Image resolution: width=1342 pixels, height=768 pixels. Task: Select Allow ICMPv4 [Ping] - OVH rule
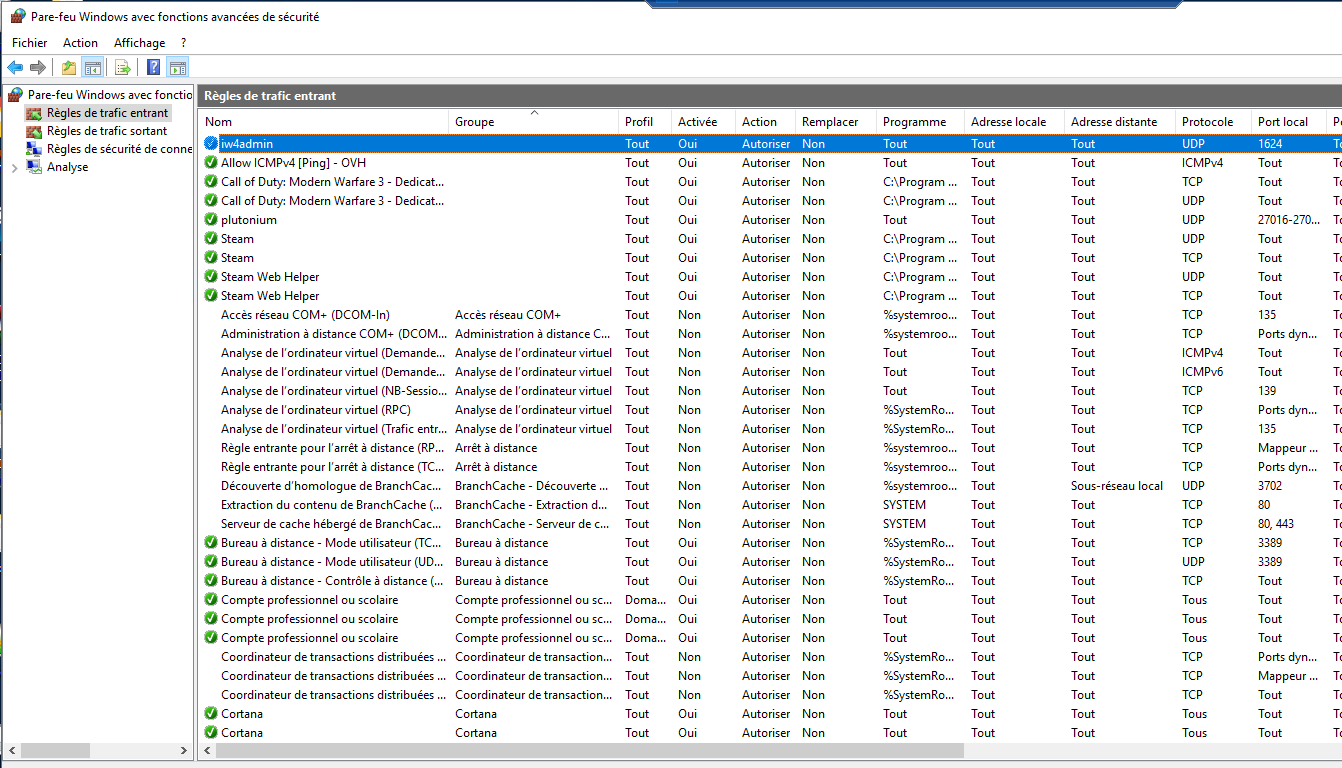click(x=293, y=163)
